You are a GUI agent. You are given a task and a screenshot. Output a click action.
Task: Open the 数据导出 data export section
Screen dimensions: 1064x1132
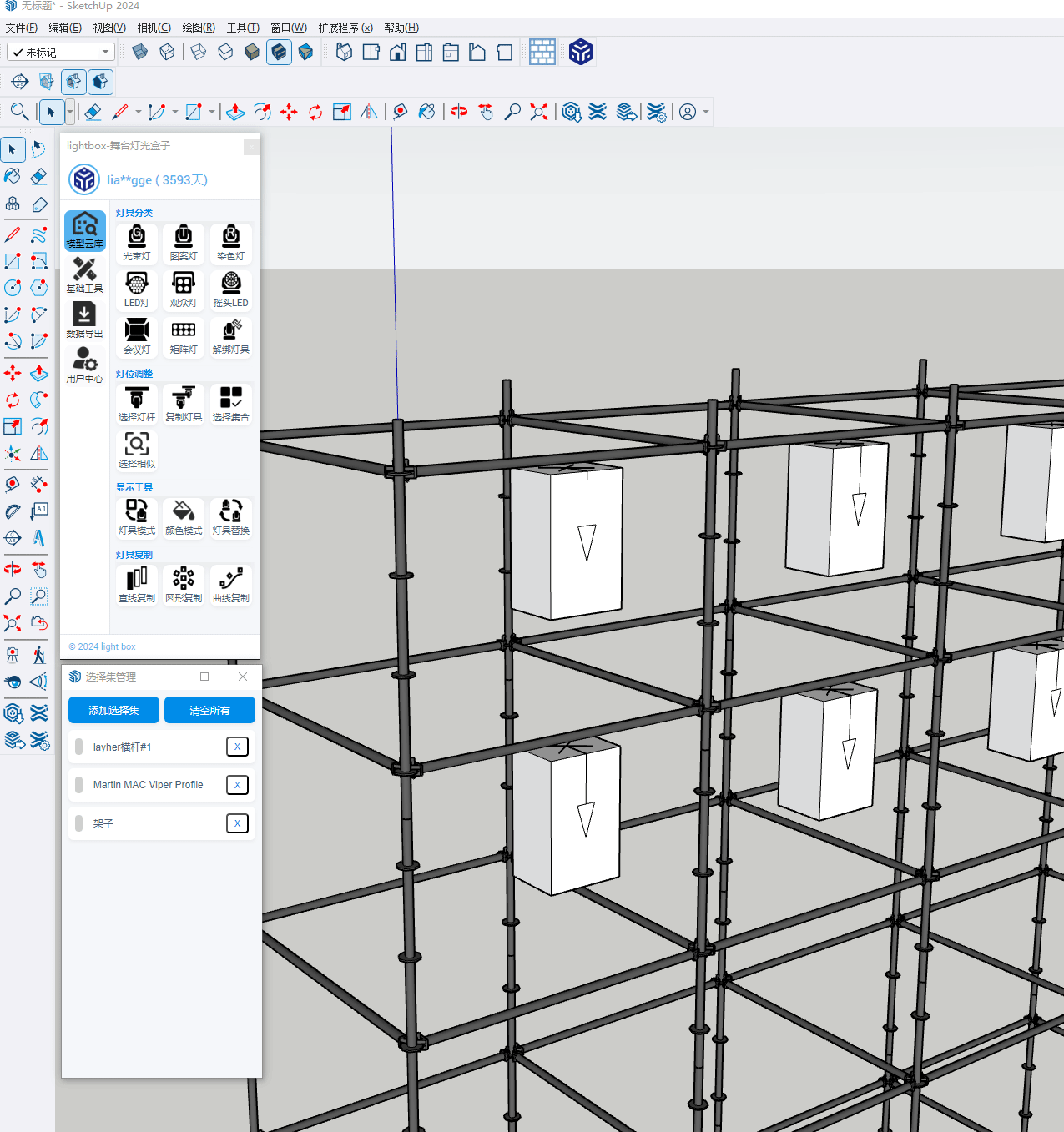tap(84, 320)
